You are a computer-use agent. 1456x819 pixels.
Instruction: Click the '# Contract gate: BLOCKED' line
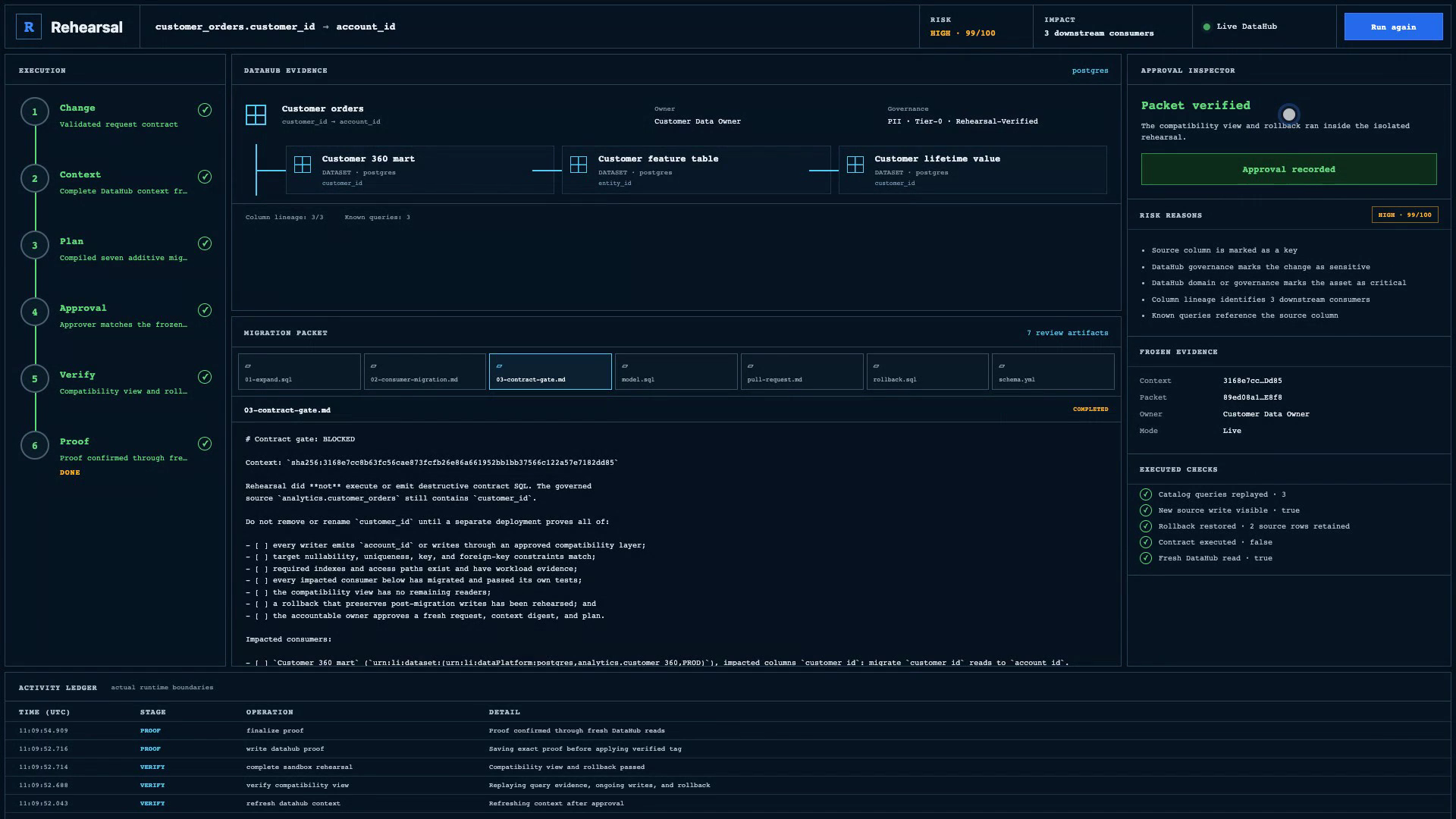[300, 439]
